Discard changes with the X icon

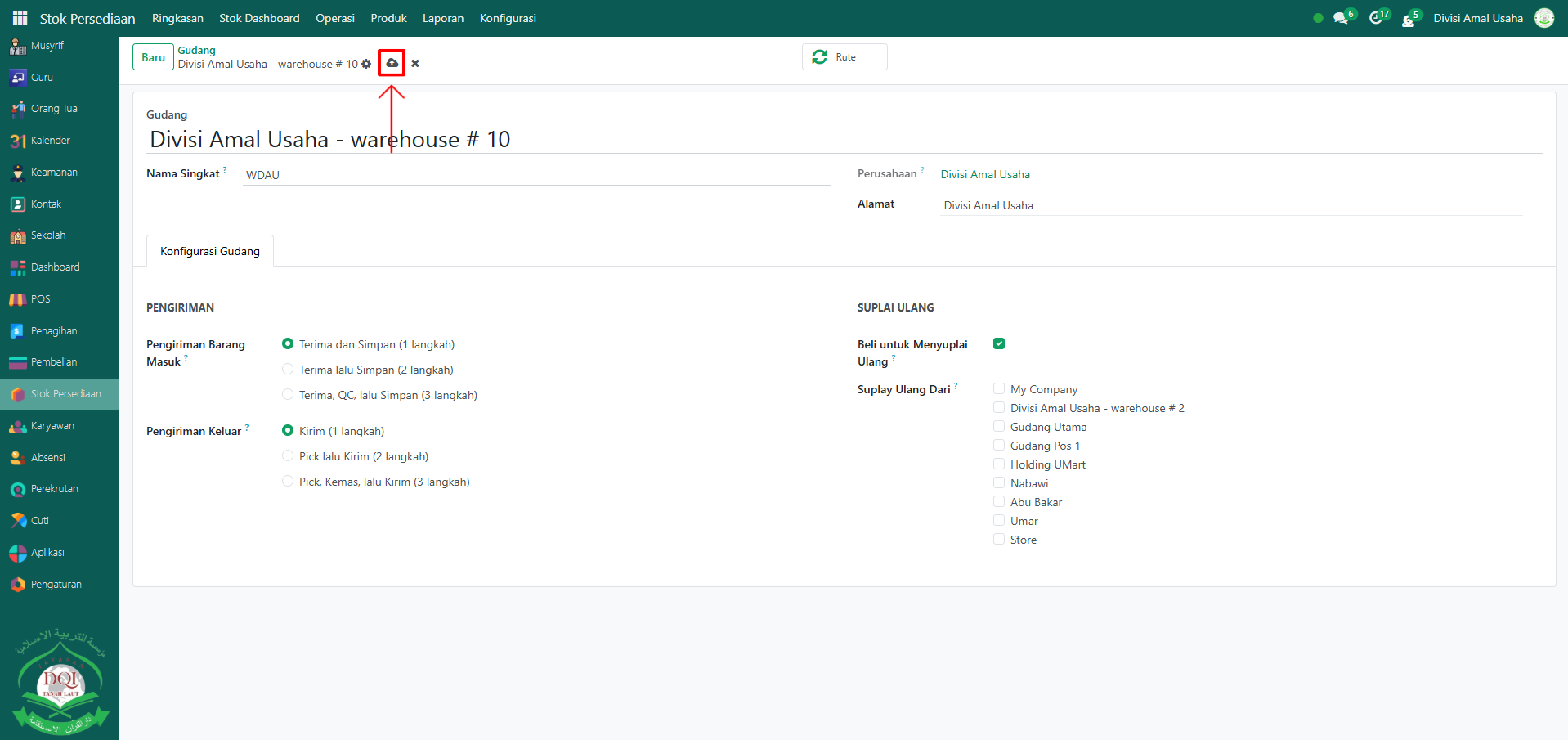(415, 64)
